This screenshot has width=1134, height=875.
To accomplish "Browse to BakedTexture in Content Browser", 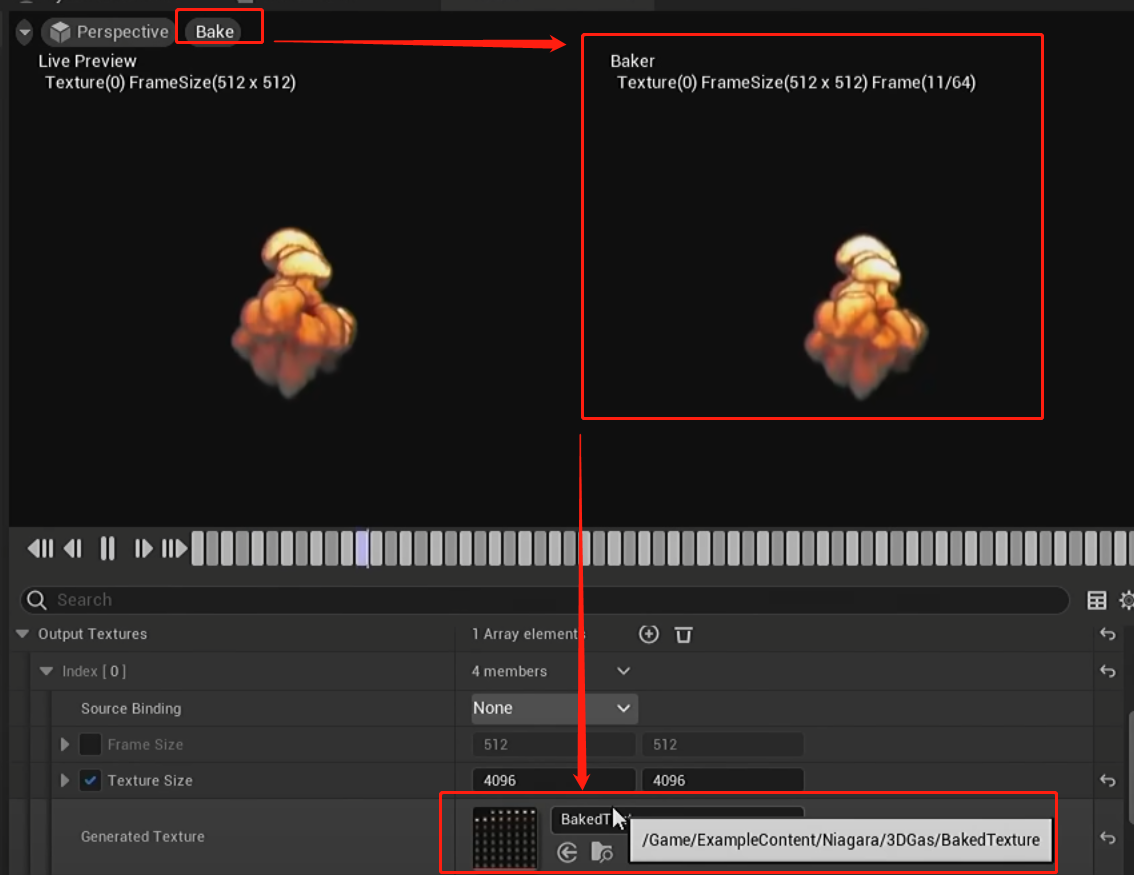I will 602,853.
